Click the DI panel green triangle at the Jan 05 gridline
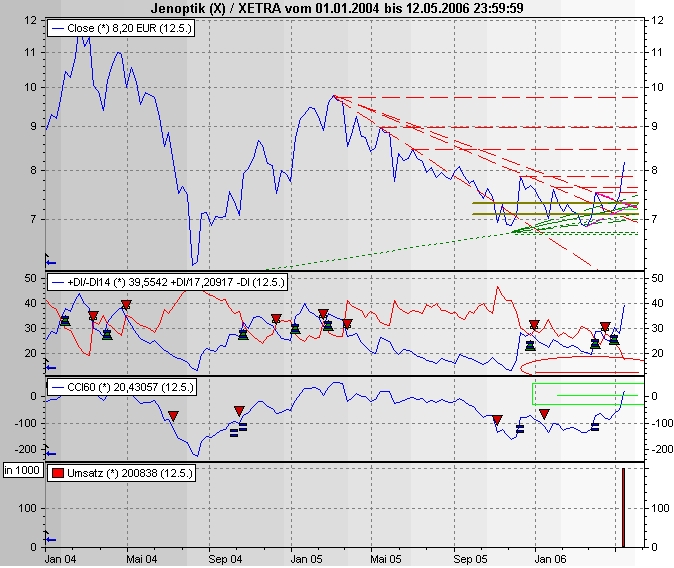 click(x=295, y=329)
